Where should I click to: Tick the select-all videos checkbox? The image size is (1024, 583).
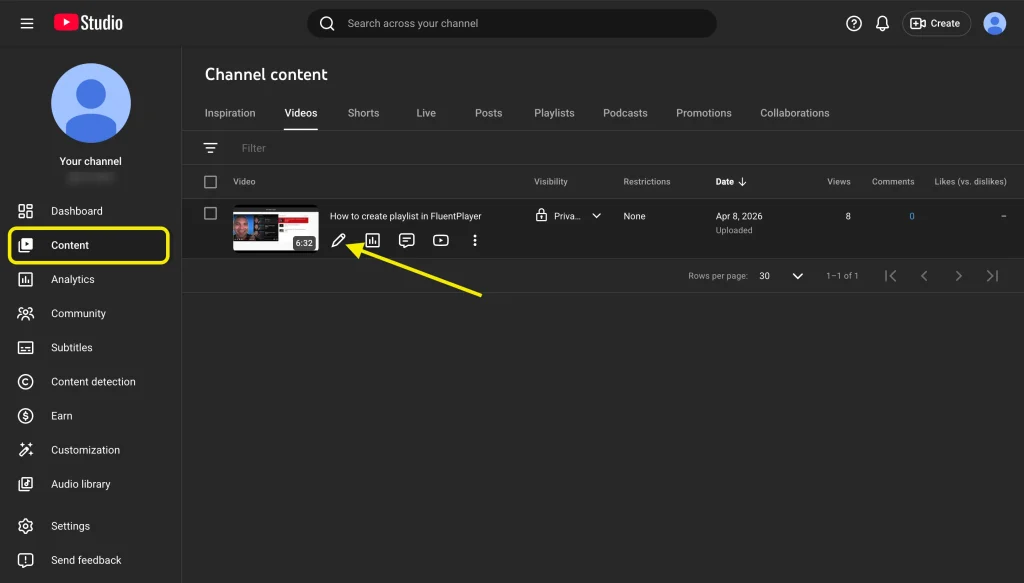pos(212,181)
